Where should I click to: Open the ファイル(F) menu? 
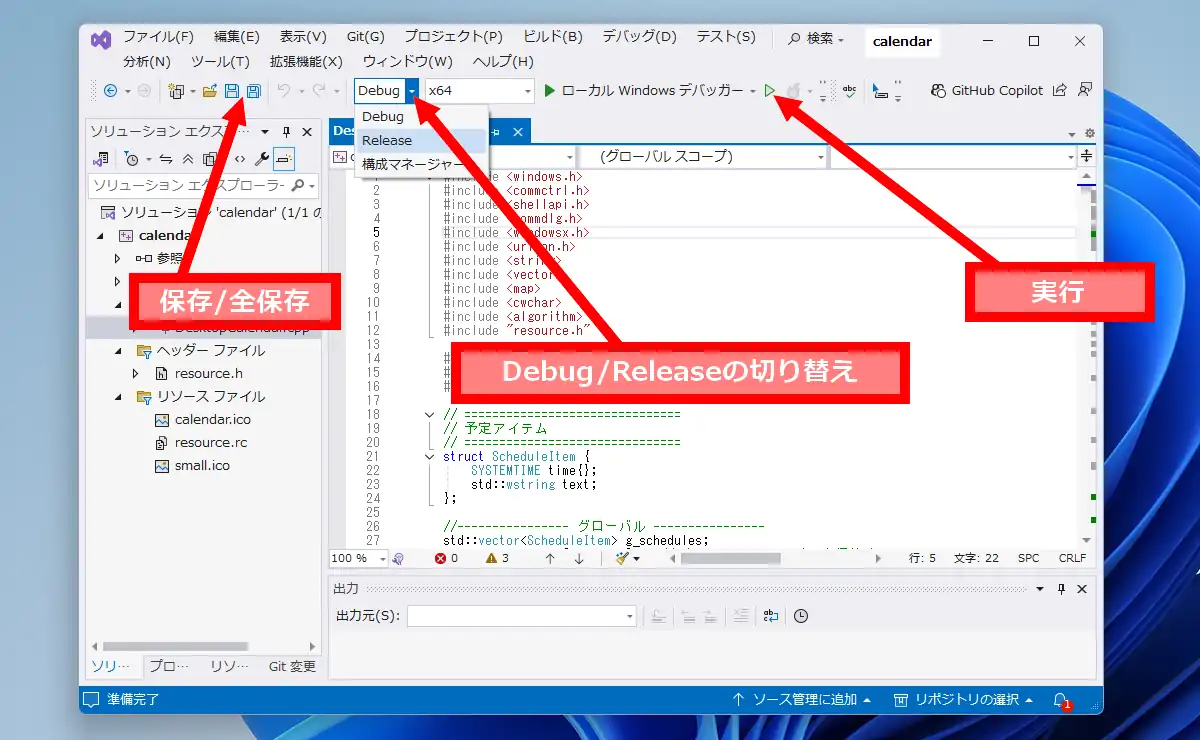click(x=158, y=37)
